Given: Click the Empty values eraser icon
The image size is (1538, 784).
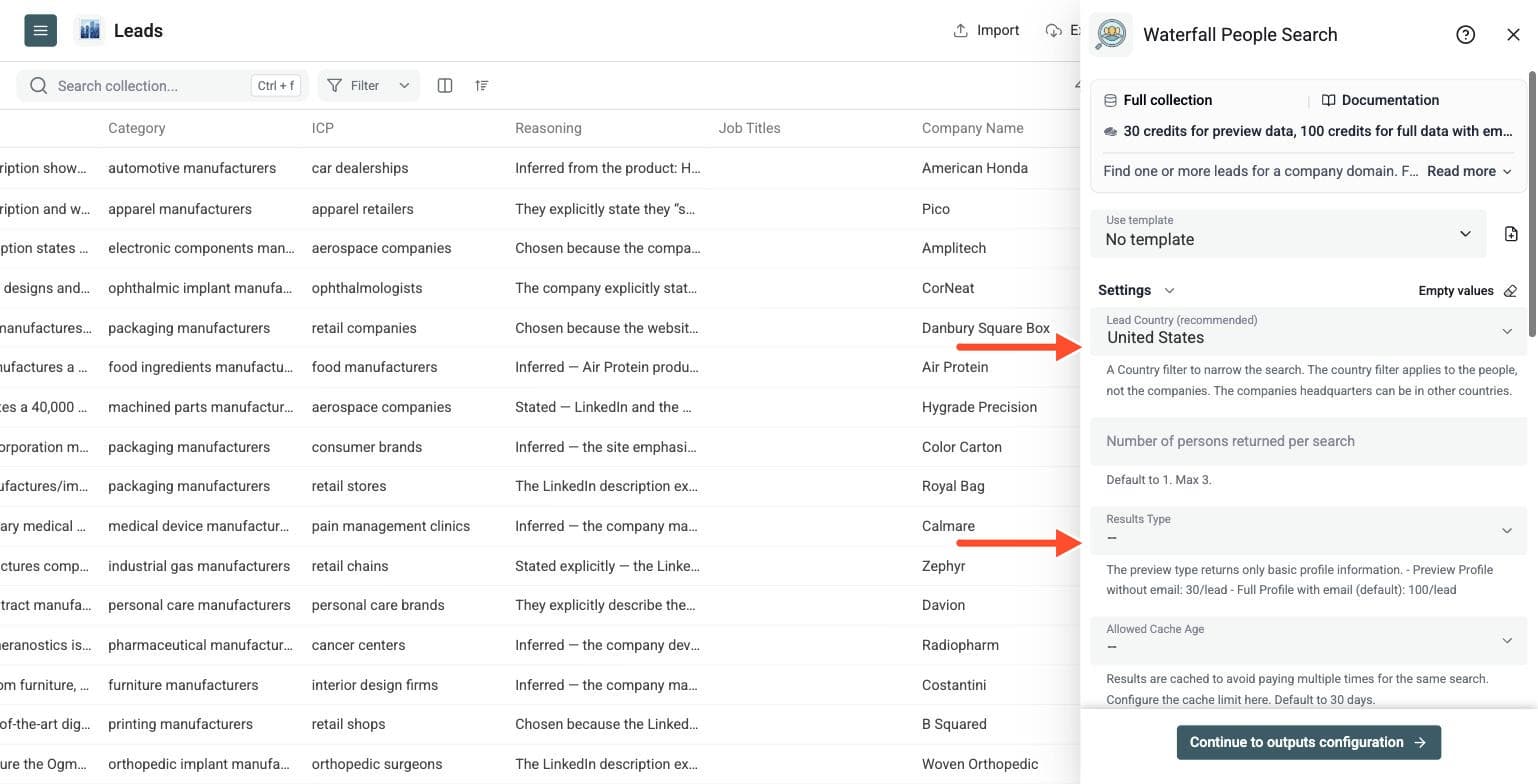Looking at the screenshot, I should [x=1510, y=291].
